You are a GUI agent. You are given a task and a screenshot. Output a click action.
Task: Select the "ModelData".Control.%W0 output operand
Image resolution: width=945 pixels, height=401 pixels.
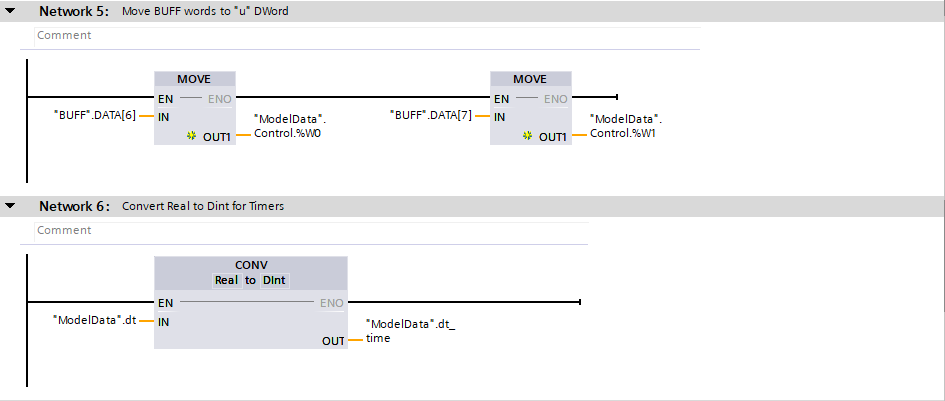coord(290,126)
